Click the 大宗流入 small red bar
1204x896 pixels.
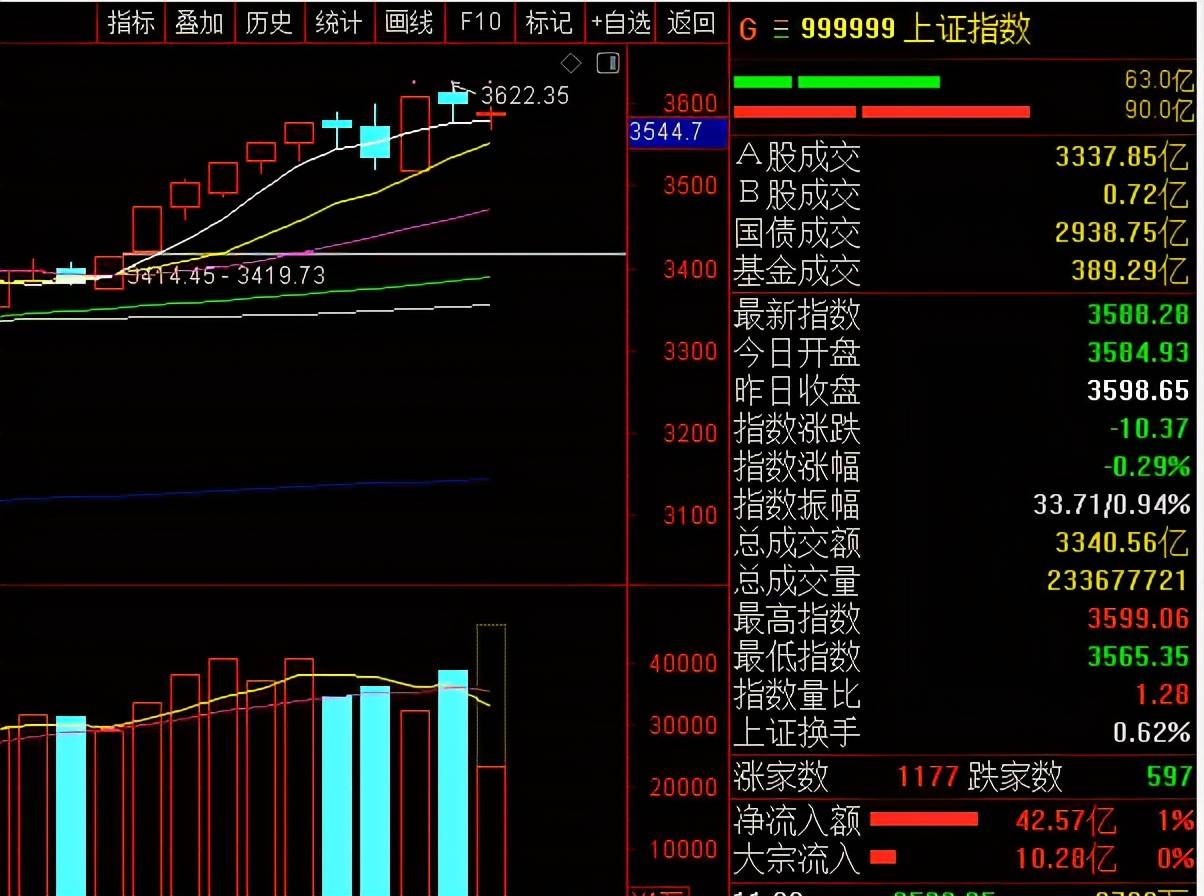[883, 857]
